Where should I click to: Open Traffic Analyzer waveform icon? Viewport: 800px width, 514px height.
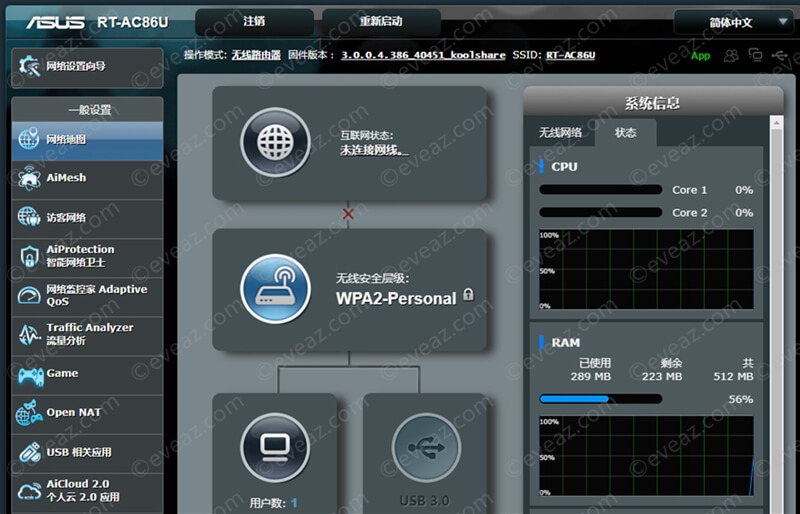(x=29, y=334)
